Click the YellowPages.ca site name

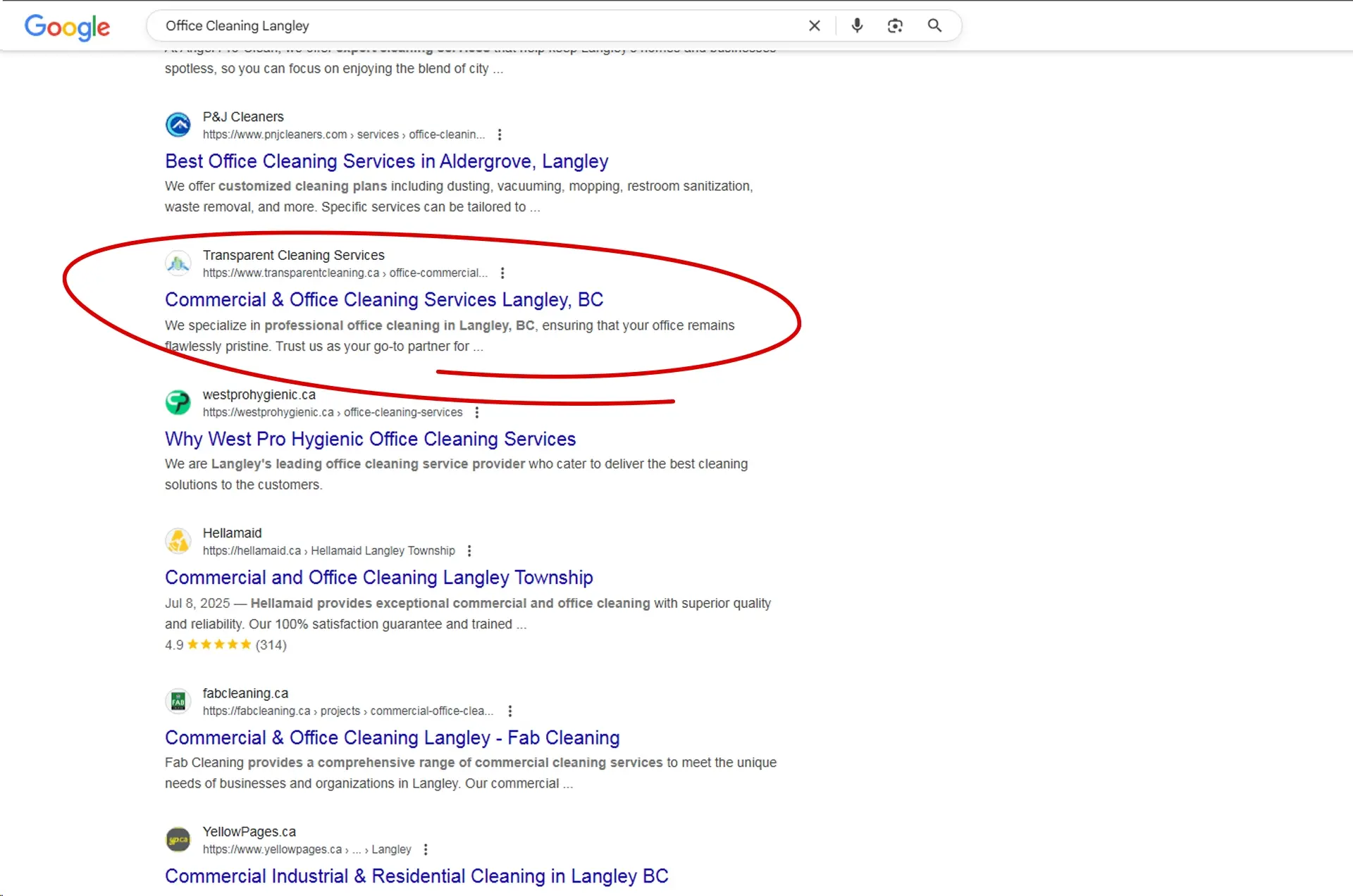tap(249, 832)
